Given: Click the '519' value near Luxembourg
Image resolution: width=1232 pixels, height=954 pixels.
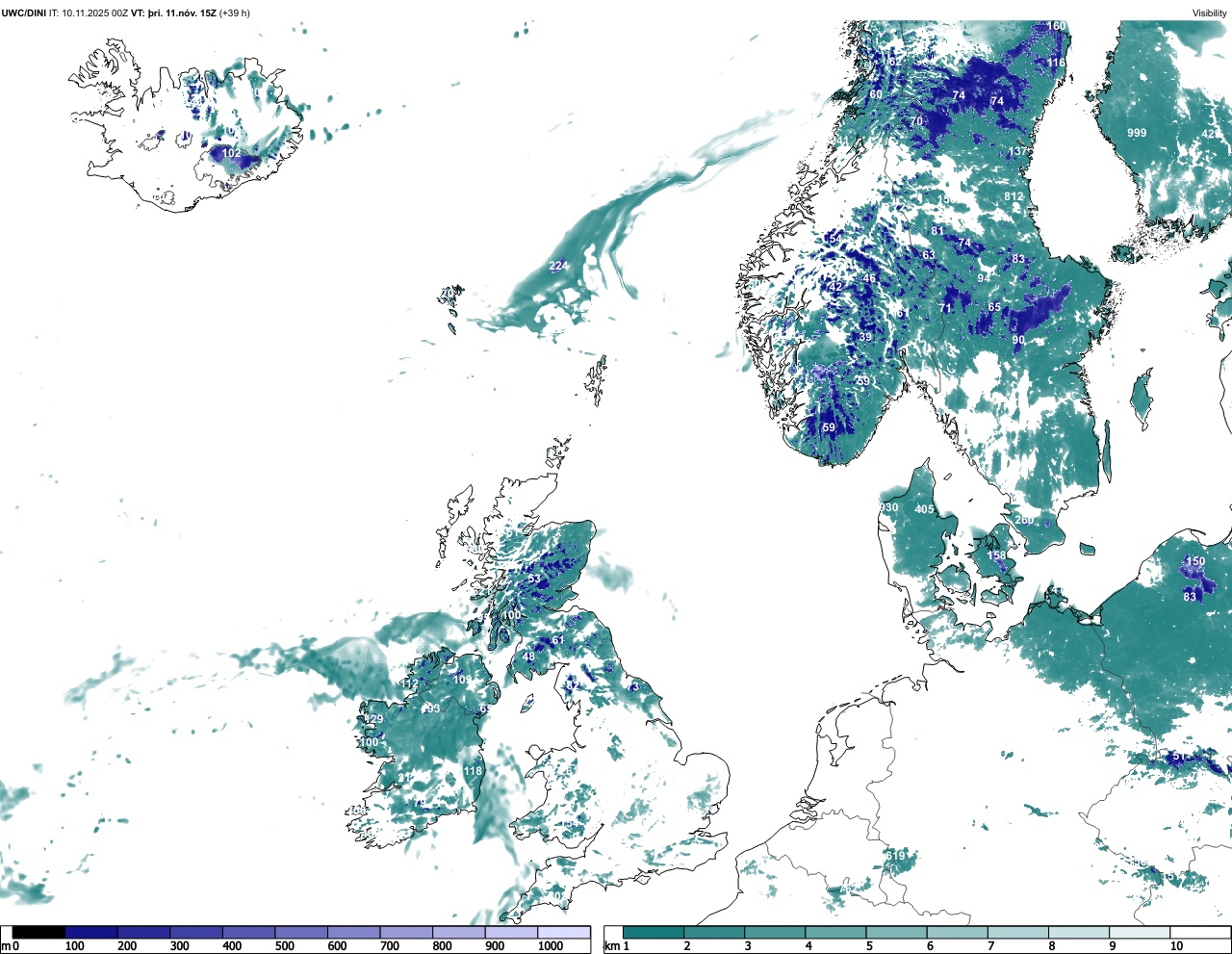Looking at the screenshot, I should click(x=895, y=856).
